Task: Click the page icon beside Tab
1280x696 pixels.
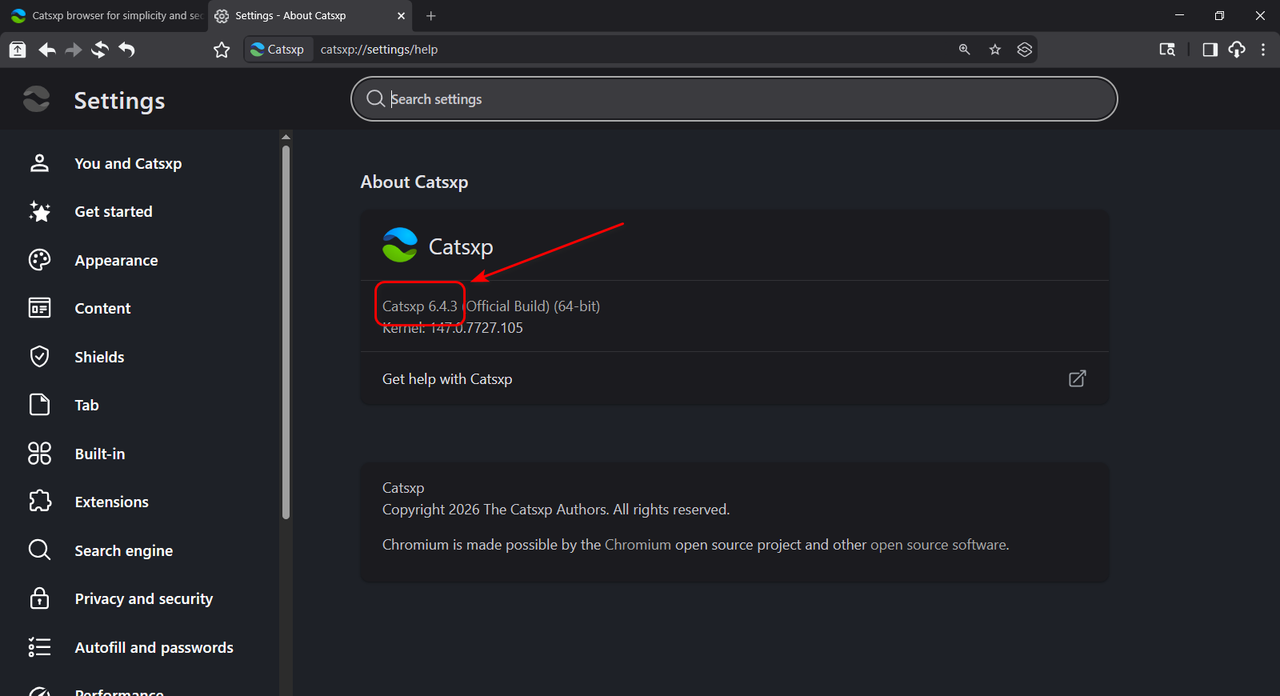Action: point(39,405)
